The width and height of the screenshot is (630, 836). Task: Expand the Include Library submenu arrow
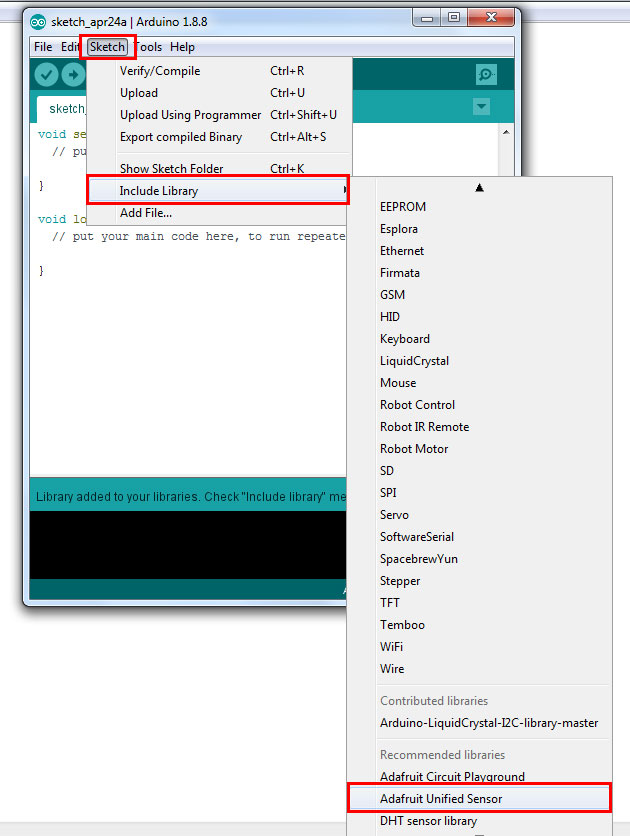tap(345, 190)
